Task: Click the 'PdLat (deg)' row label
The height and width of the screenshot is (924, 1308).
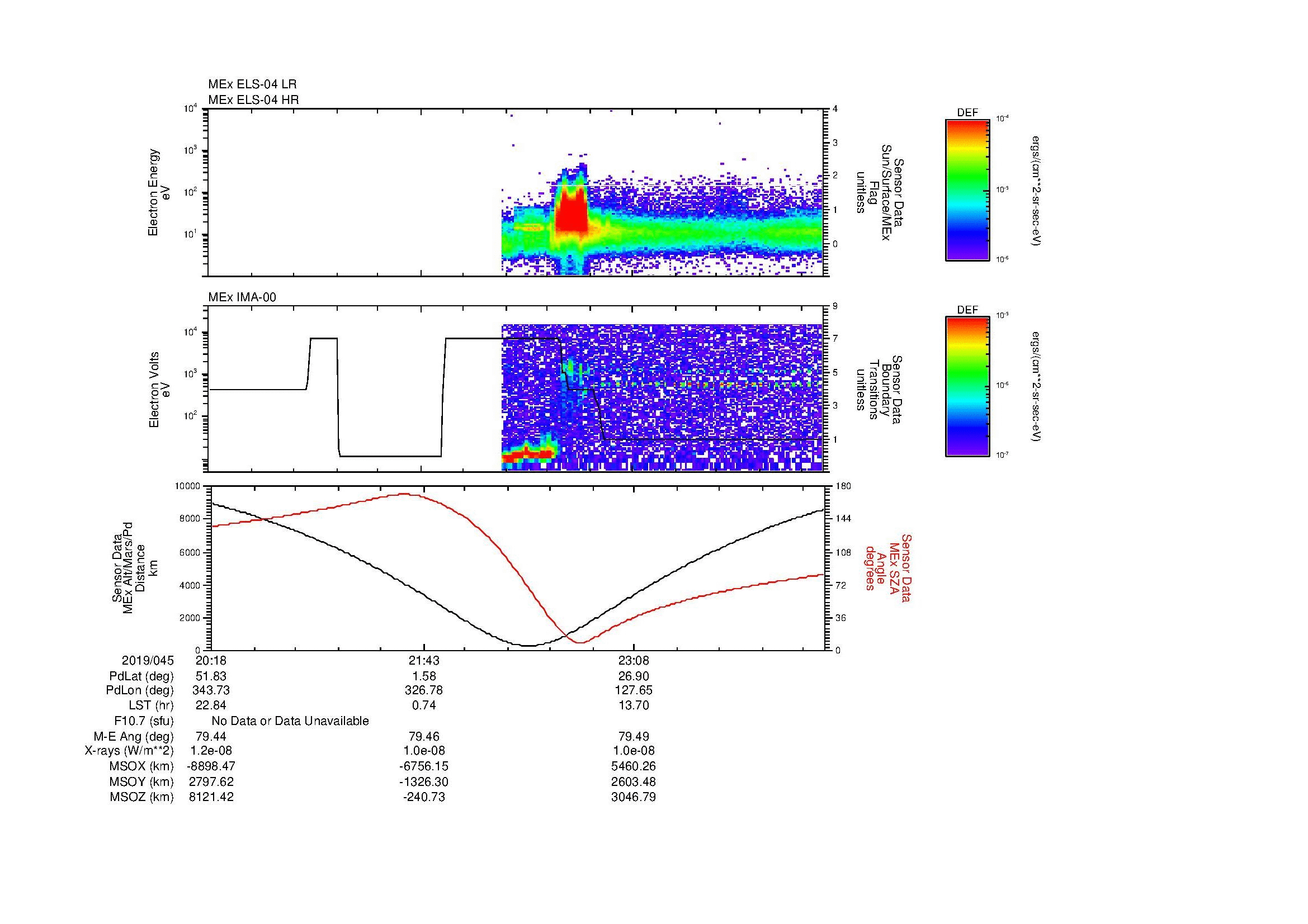Action: [141, 676]
